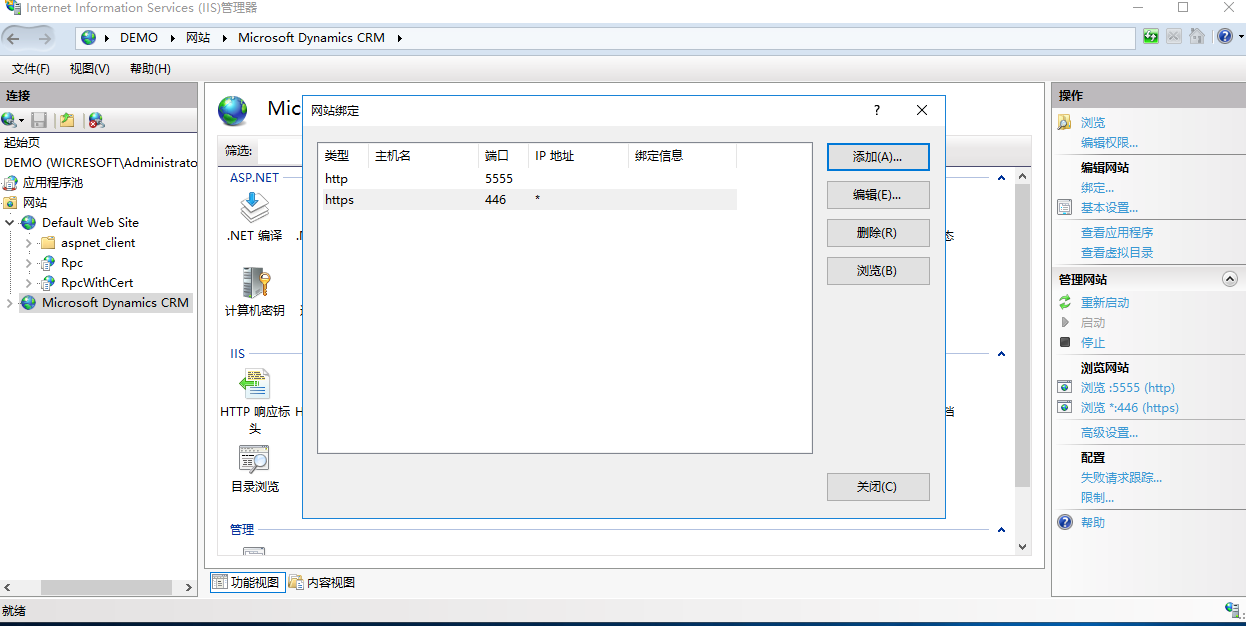Open the HTTP 响应标头 feature icon
This screenshot has width=1246, height=626.
click(x=254, y=384)
